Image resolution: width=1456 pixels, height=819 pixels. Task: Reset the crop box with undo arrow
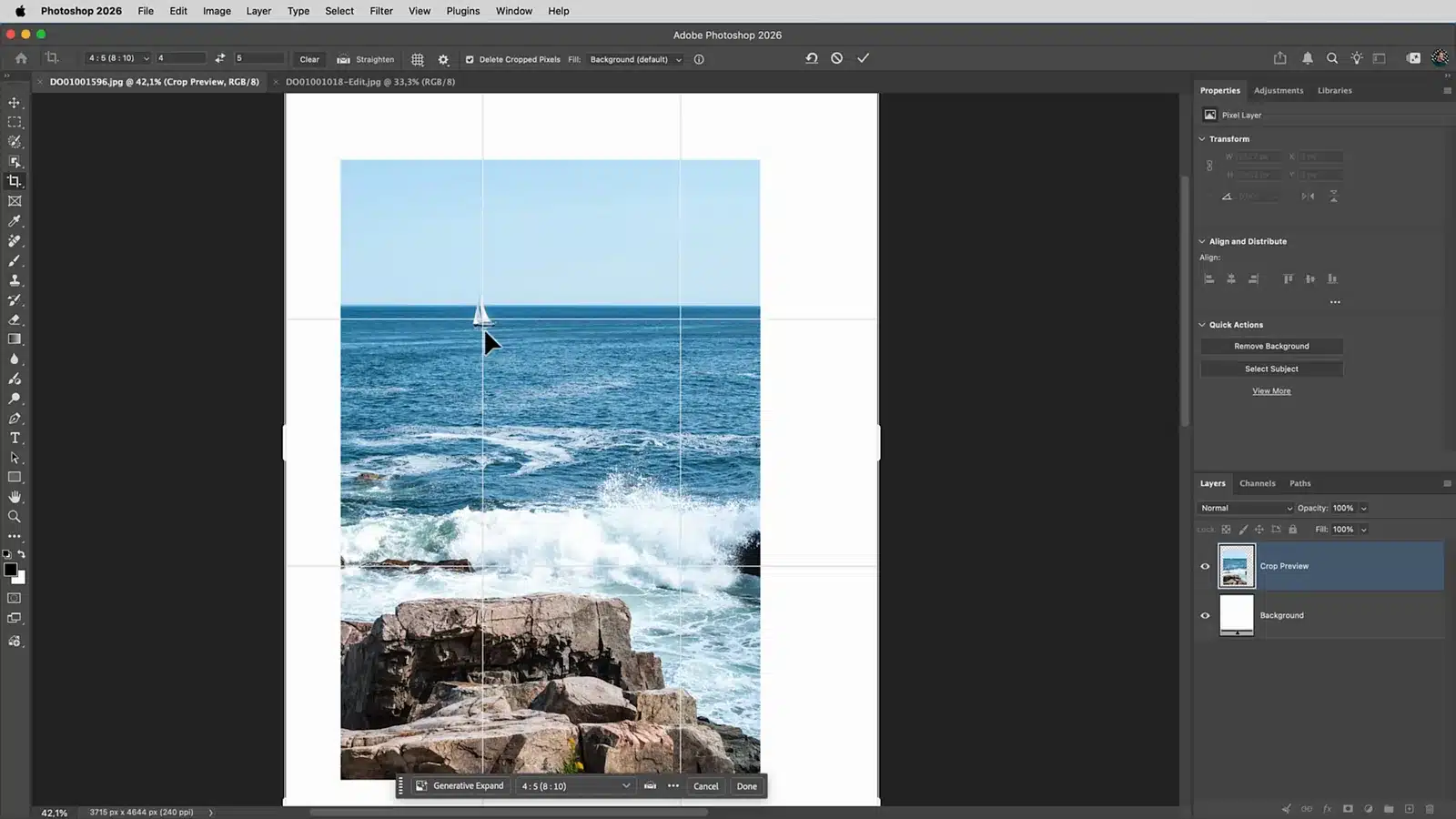coord(811,58)
